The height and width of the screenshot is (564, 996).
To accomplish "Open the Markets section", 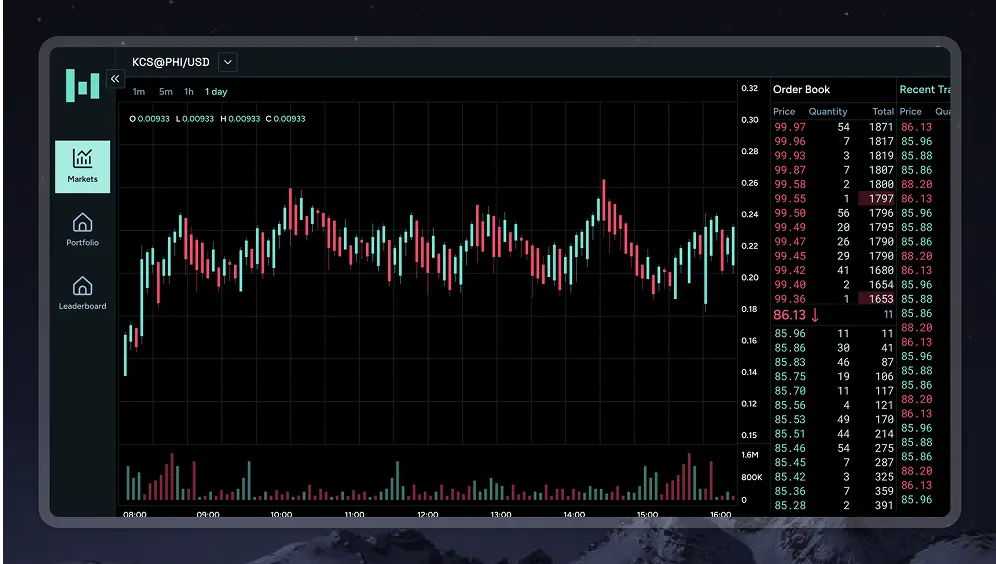I will pos(83,166).
